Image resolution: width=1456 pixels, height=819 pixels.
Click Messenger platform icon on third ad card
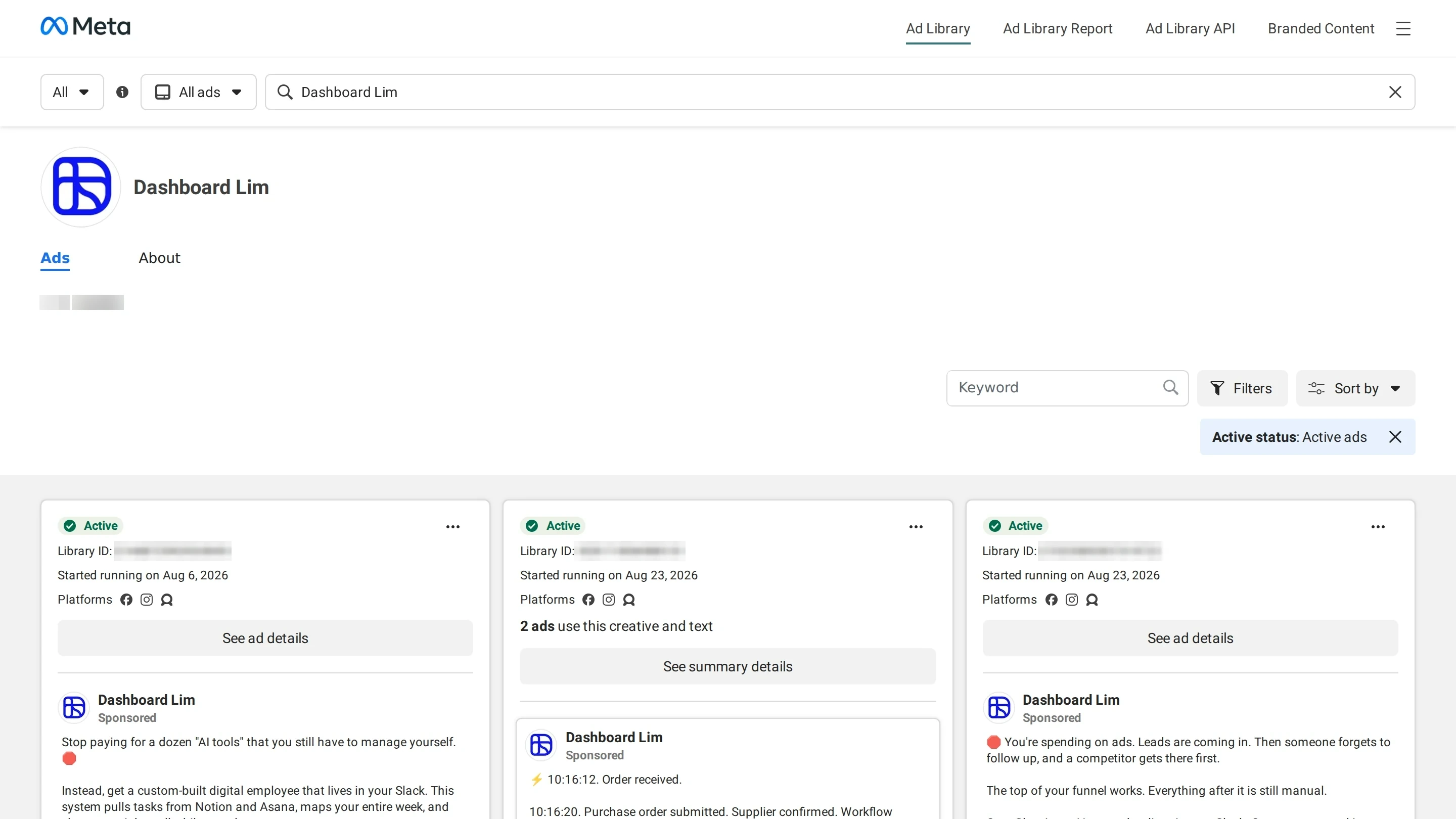(1092, 600)
